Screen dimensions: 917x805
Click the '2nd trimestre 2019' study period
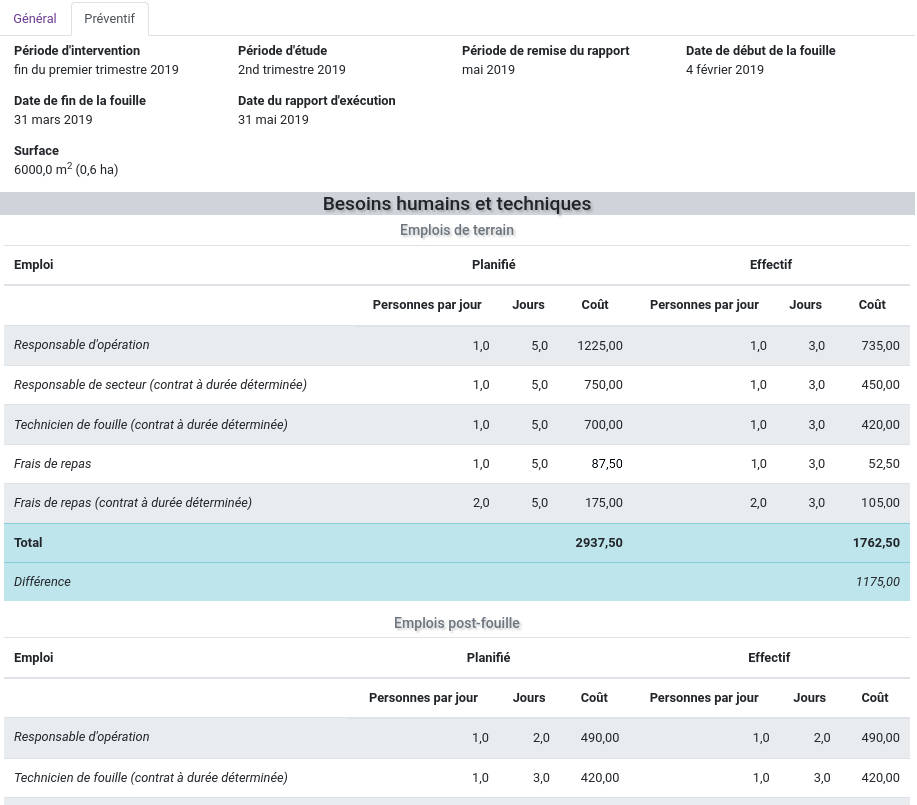click(292, 70)
